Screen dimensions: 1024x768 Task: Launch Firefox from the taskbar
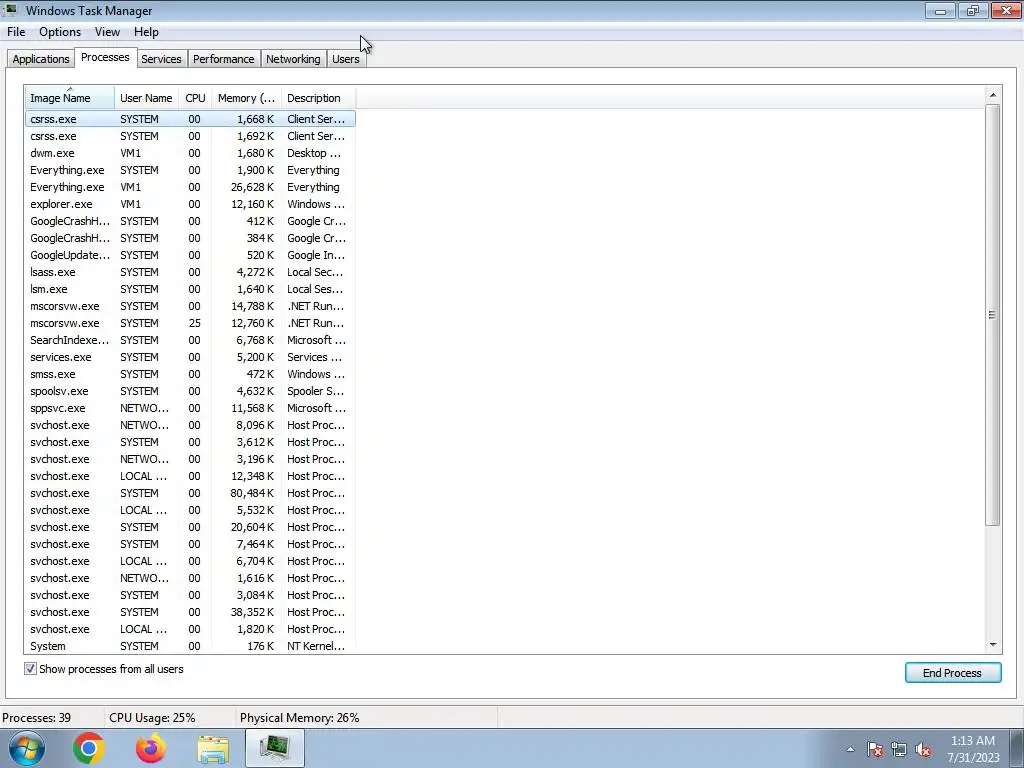tap(151, 748)
